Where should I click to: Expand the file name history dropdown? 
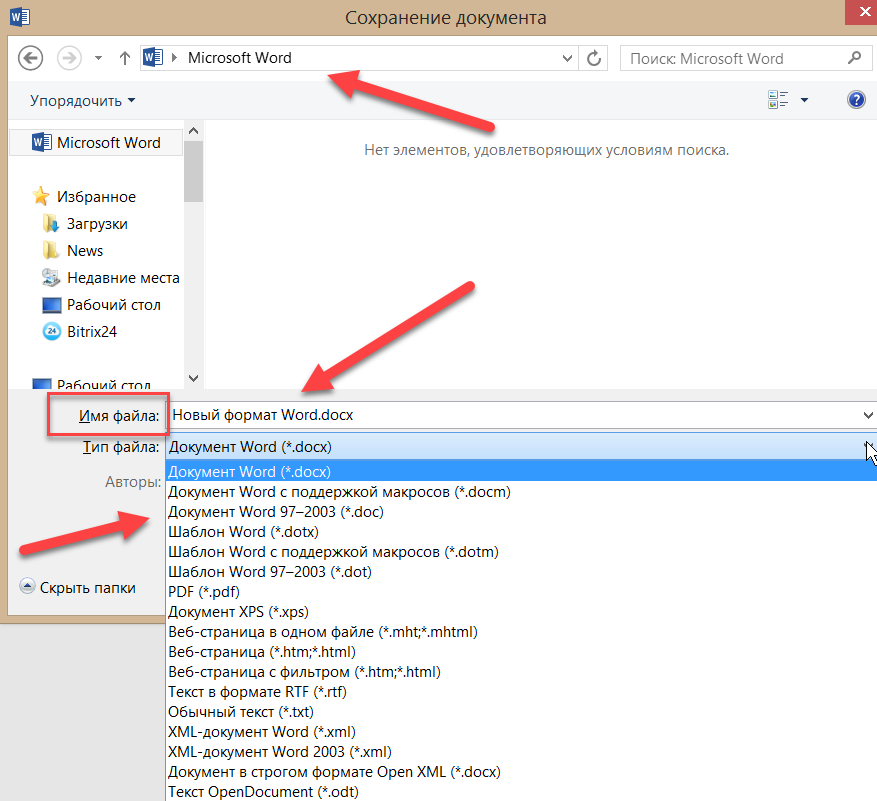[x=867, y=415]
